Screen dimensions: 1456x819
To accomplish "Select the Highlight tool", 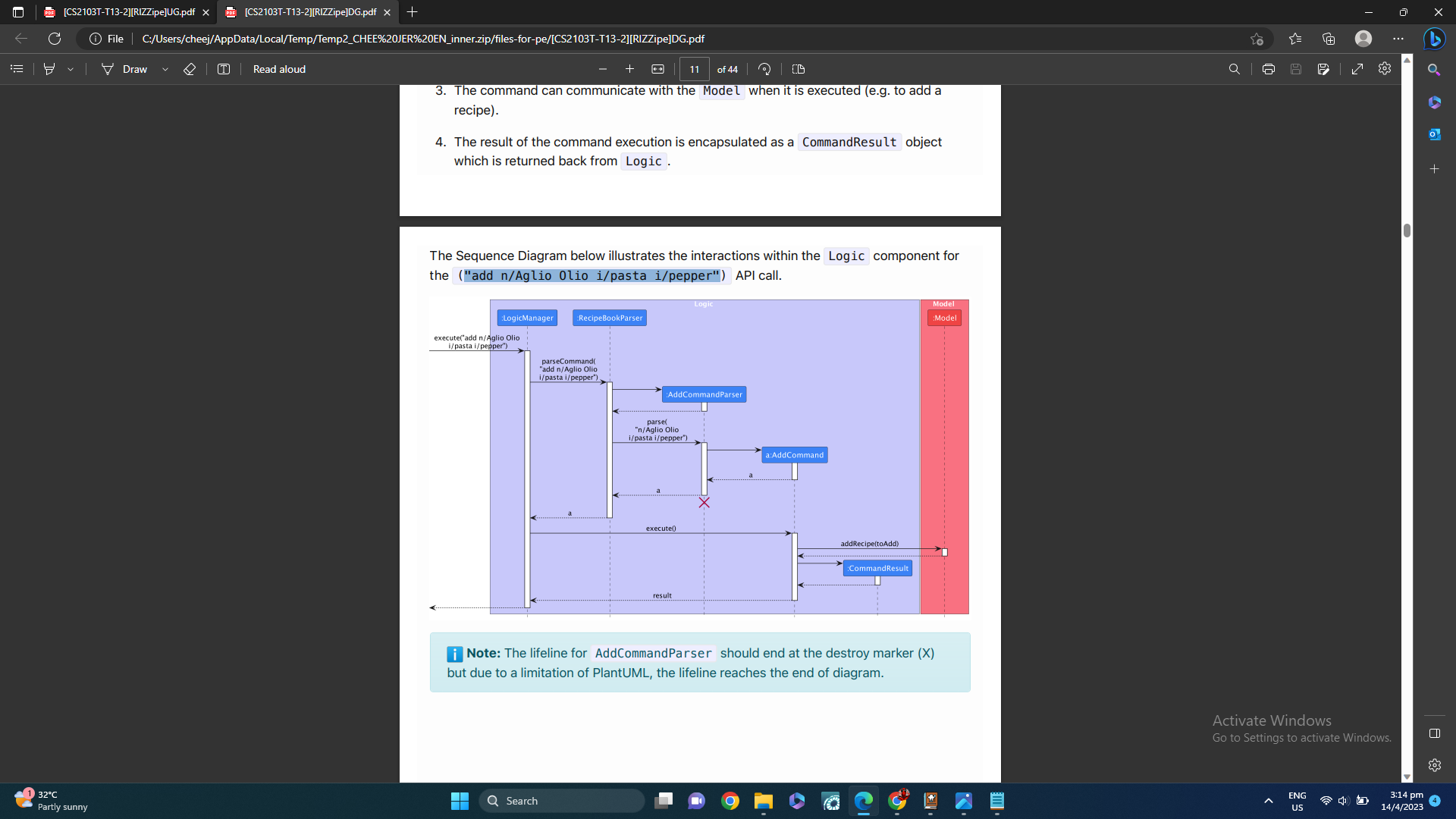I will (x=49, y=69).
